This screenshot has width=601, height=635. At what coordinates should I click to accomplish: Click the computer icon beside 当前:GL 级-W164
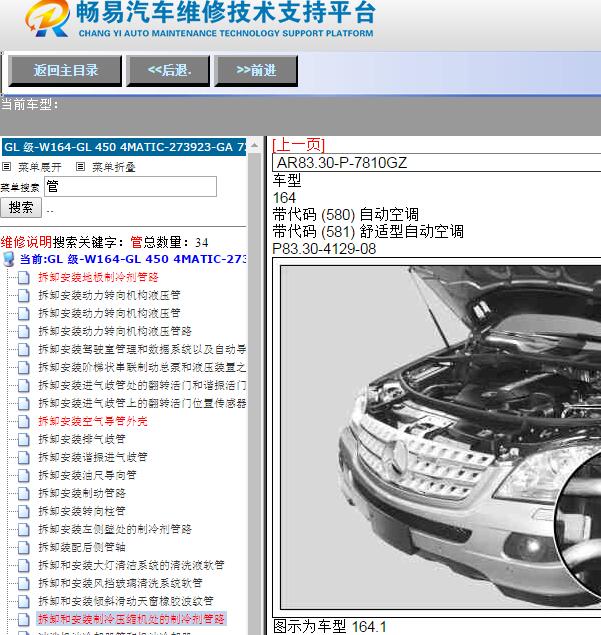[x=9, y=259]
